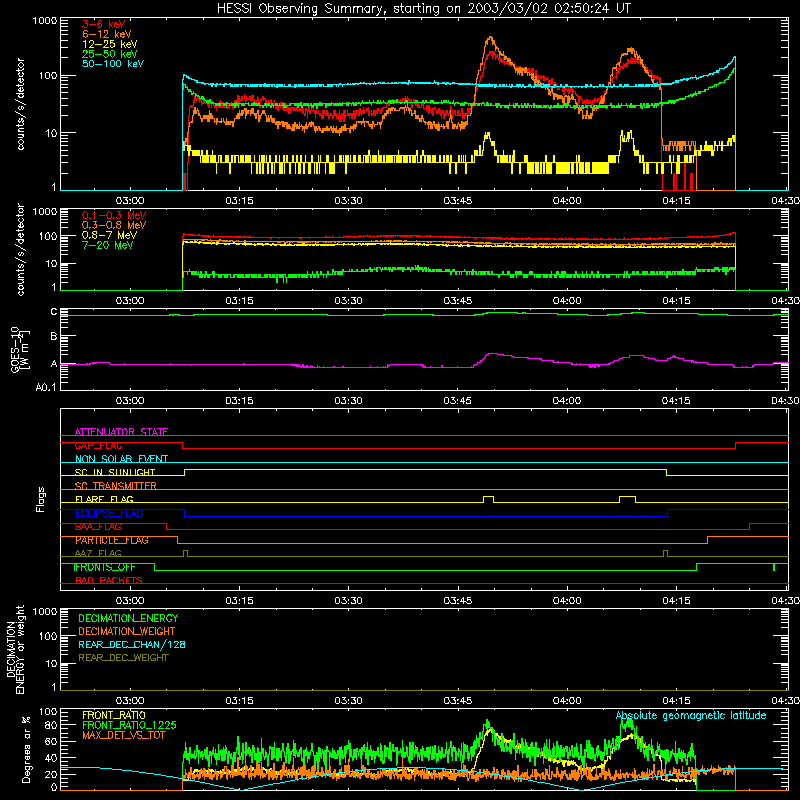Click the Flags panel axis title
Viewport: 800px width, 800px height.
point(41,499)
